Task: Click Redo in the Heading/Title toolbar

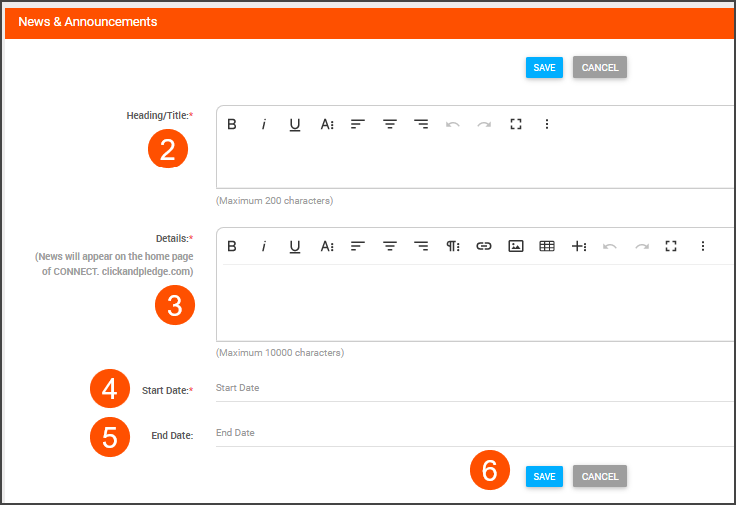Action: 484,124
